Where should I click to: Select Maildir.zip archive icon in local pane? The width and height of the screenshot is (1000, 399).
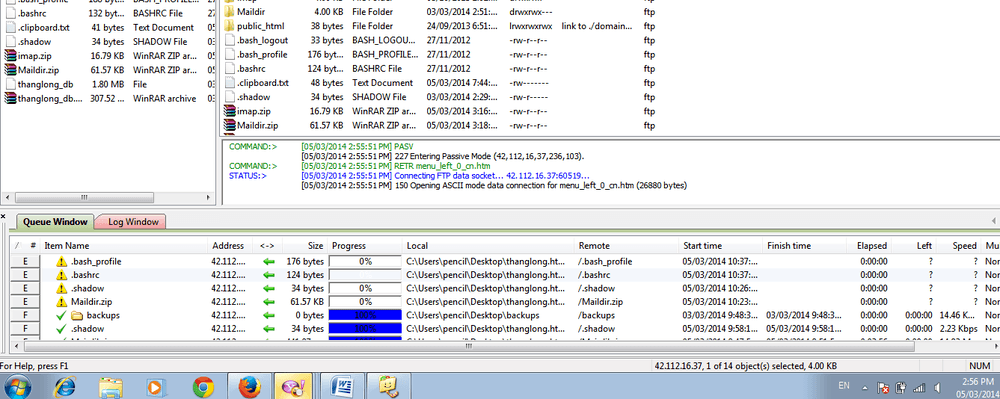coord(10,70)
